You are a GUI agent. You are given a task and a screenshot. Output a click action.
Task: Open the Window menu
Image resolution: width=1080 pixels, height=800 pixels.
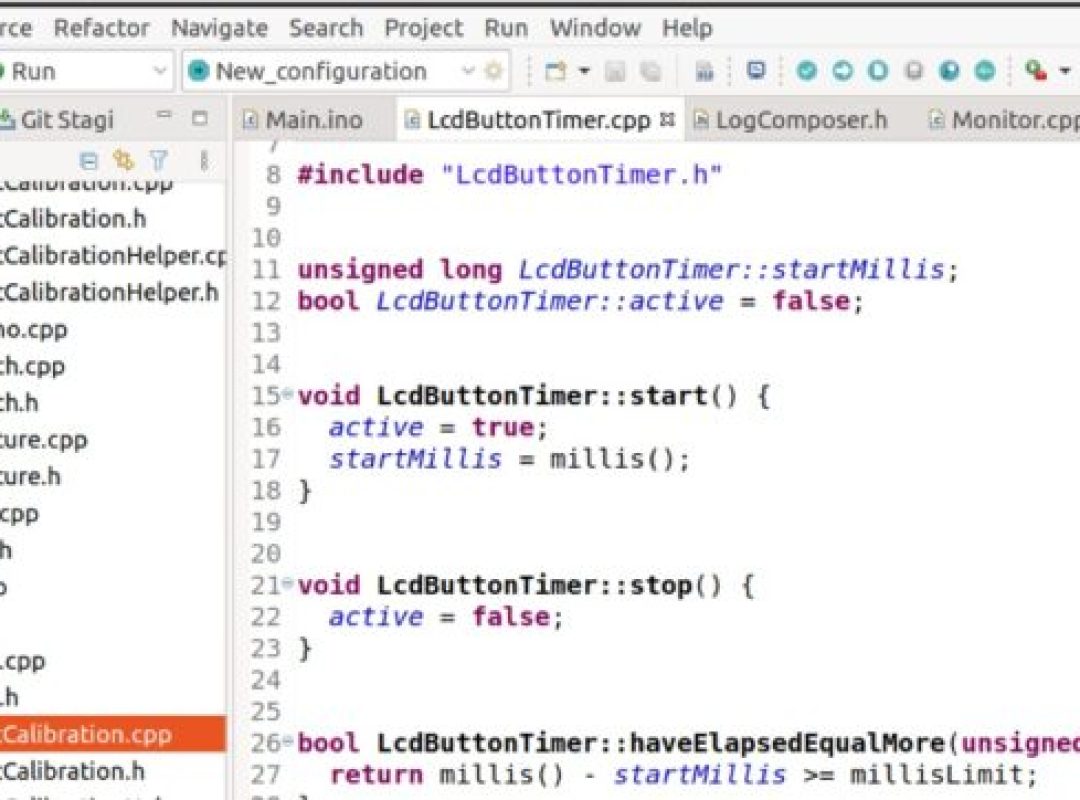(x=595, y=28)
